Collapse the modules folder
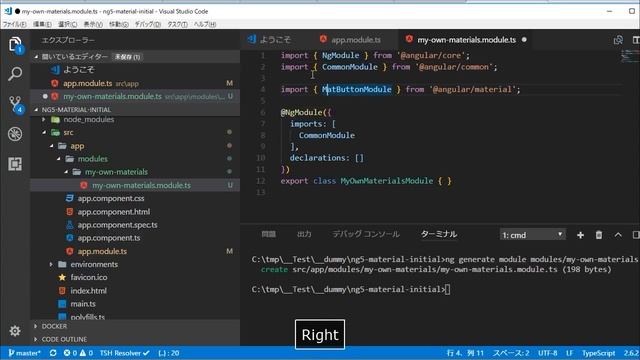Image resolution: width=640 pixels, height=360 pixels. pyautogui.click(x=59, y=159)
